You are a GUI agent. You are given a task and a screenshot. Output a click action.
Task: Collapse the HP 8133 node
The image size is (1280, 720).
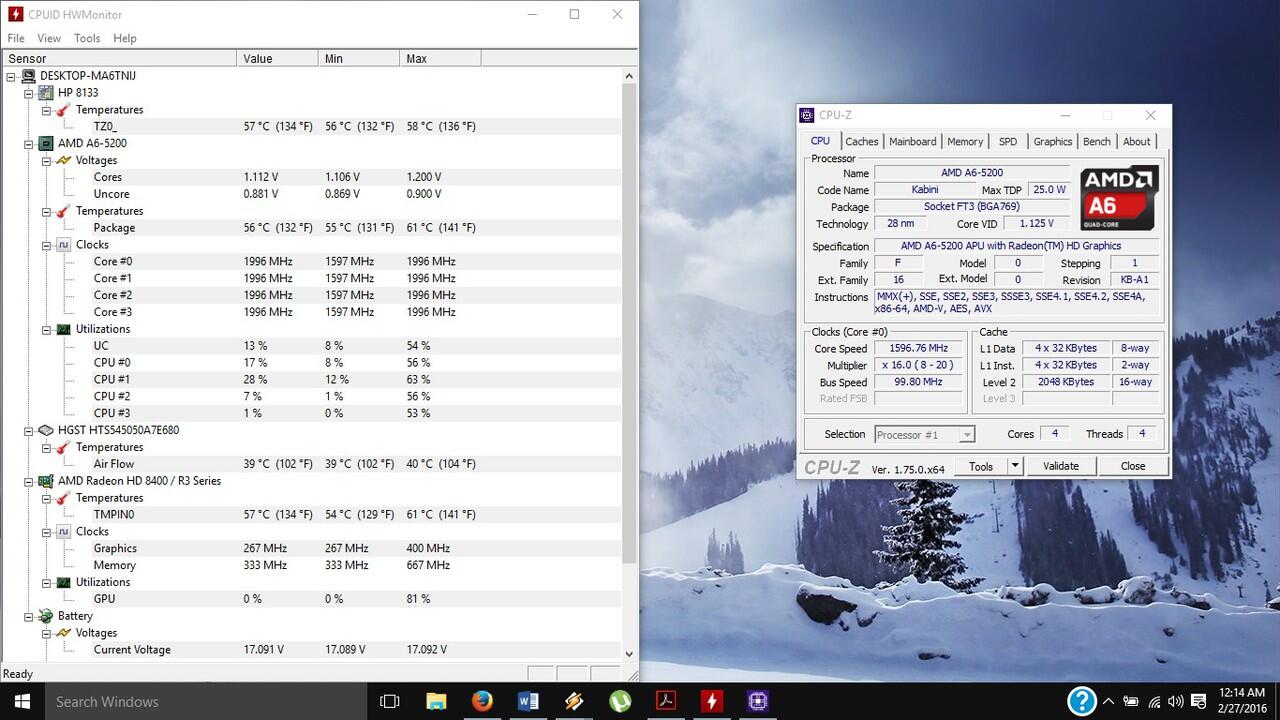tap(29, 93)
